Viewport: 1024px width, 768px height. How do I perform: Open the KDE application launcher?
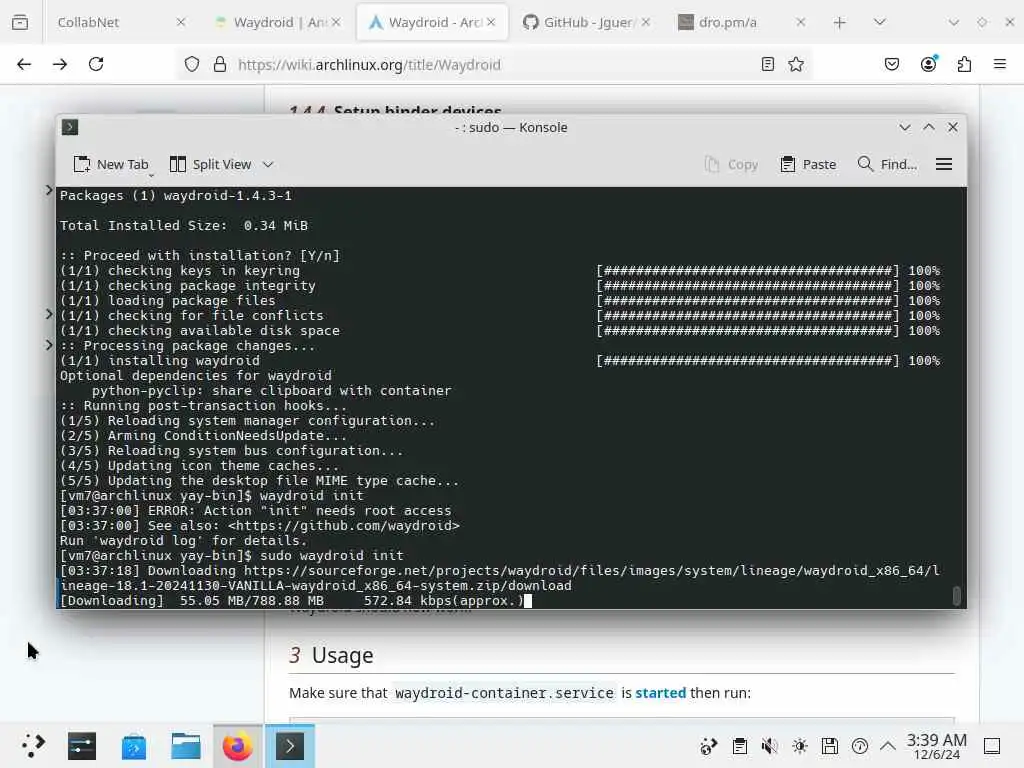click(33, 746)
